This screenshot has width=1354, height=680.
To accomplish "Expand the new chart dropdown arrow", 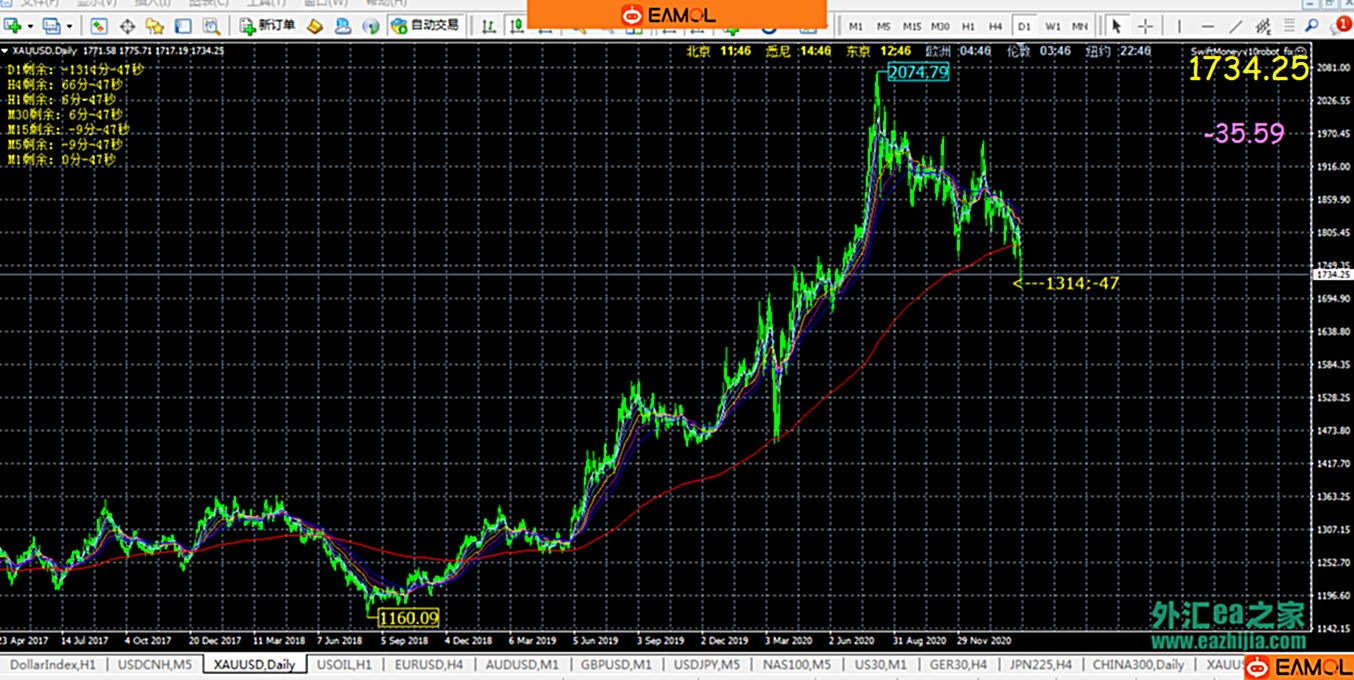I will (x=31, y=26).
